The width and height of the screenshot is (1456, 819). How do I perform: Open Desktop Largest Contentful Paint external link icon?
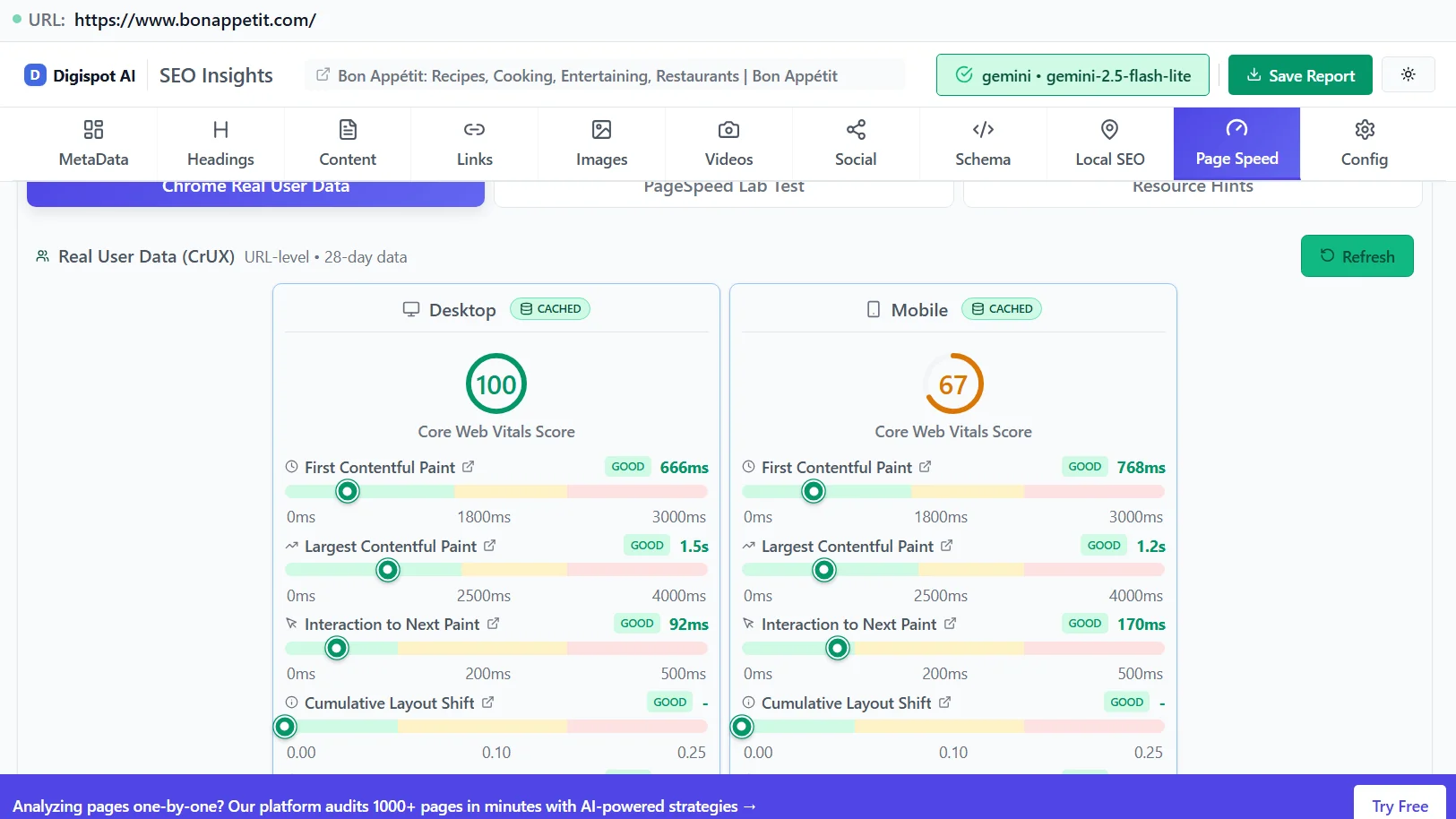click(x=490, y=545)
